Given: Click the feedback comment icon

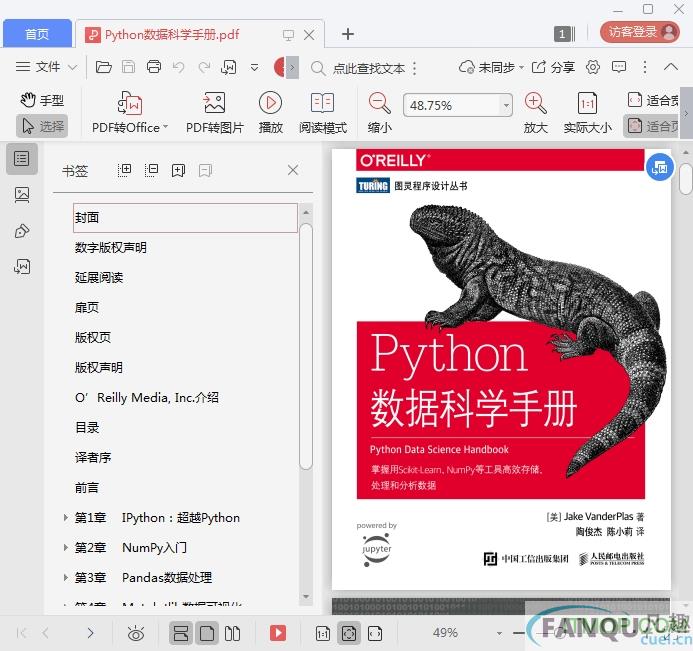Looking at the screenshot, I should tap(619, 67).
